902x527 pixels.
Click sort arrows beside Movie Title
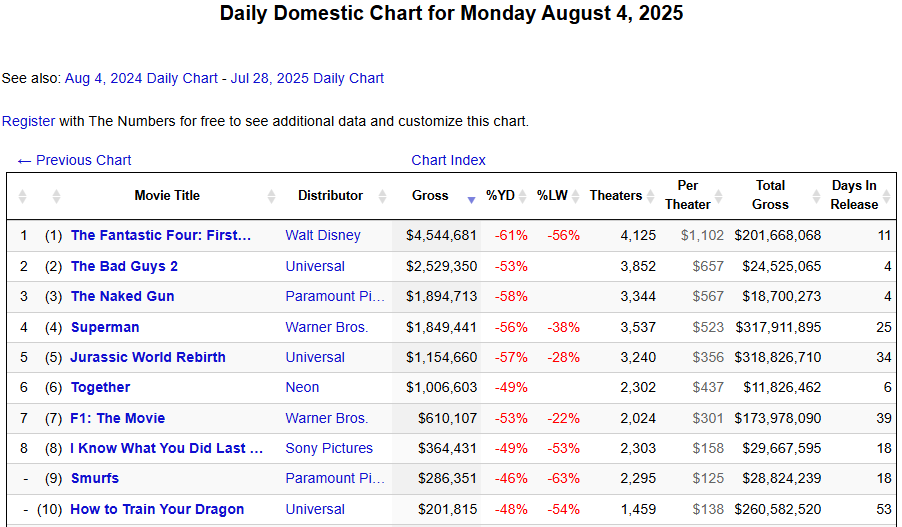(x=272, y=196)
